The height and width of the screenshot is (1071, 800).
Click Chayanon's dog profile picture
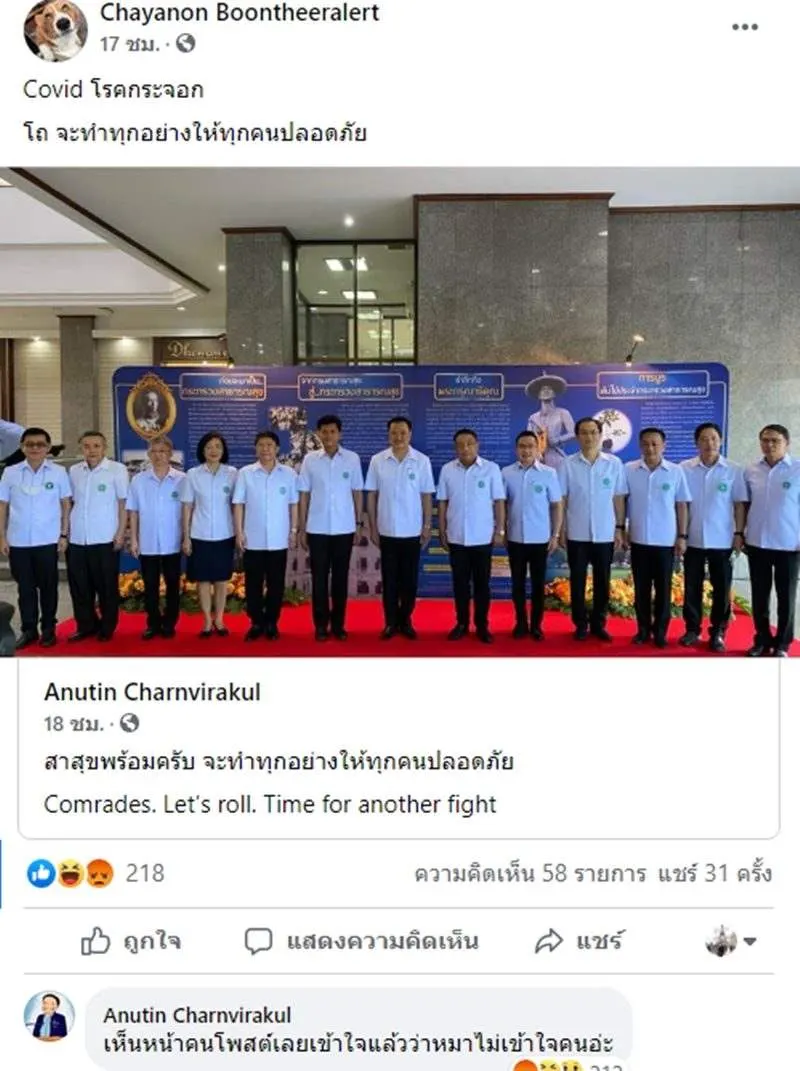(55, 29)
